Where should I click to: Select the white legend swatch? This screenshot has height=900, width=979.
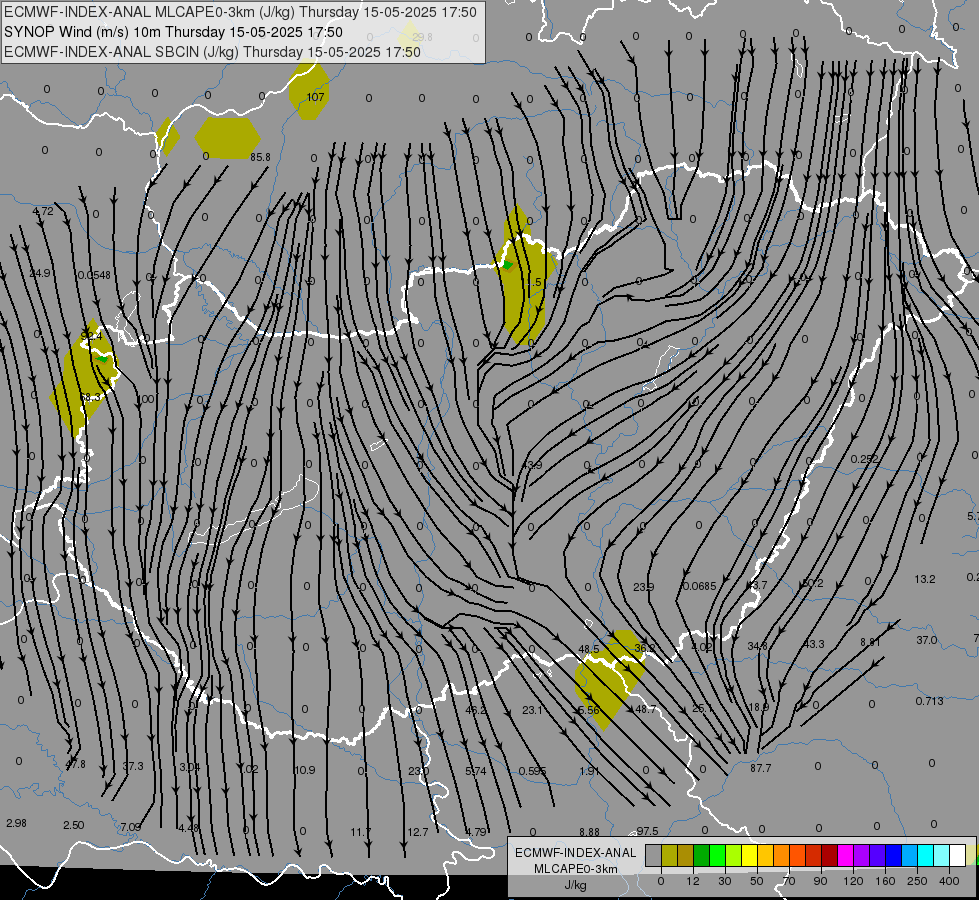click(x=957, y=855)
